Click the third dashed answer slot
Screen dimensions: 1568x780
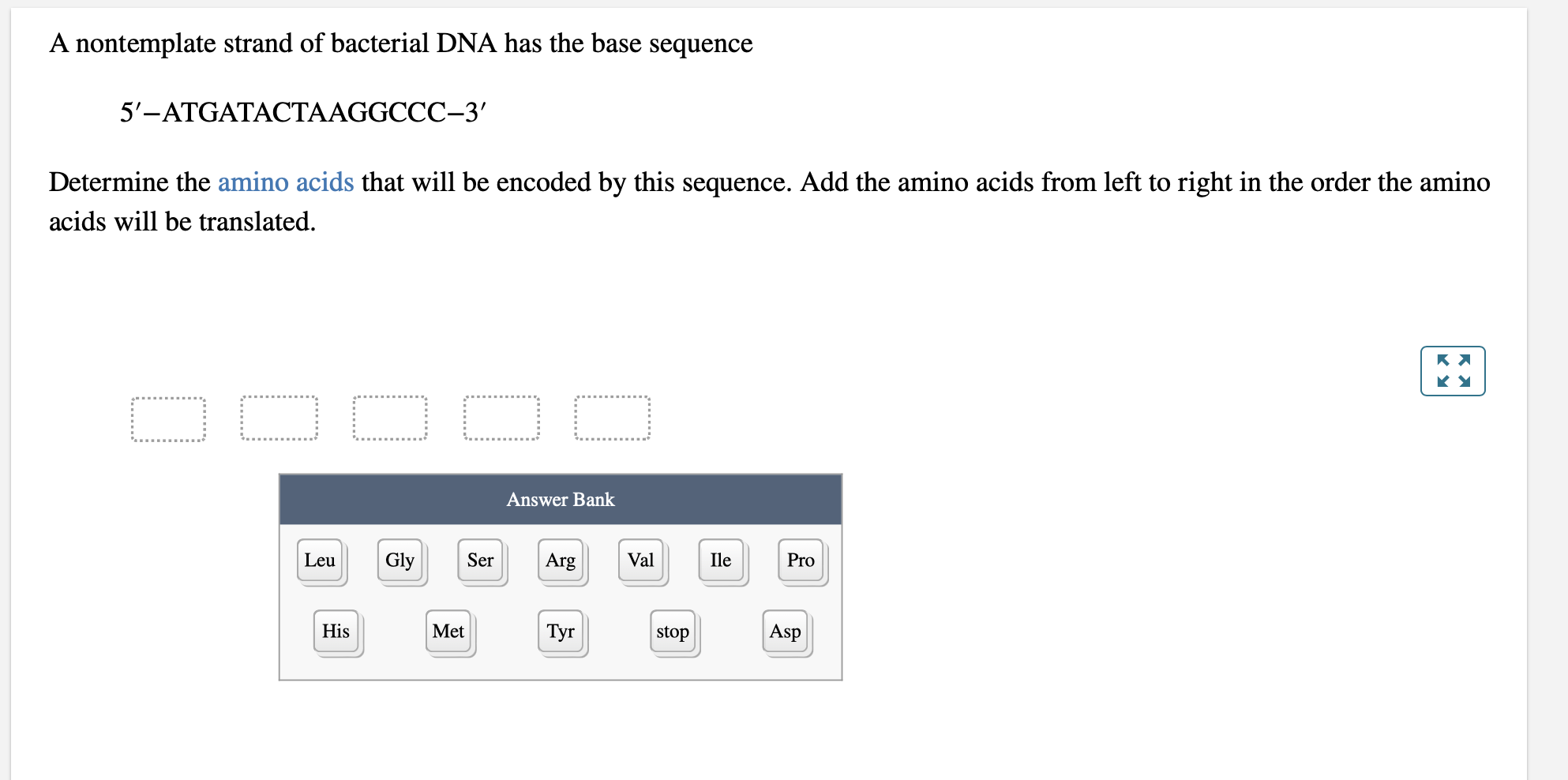tap(390, 418)
